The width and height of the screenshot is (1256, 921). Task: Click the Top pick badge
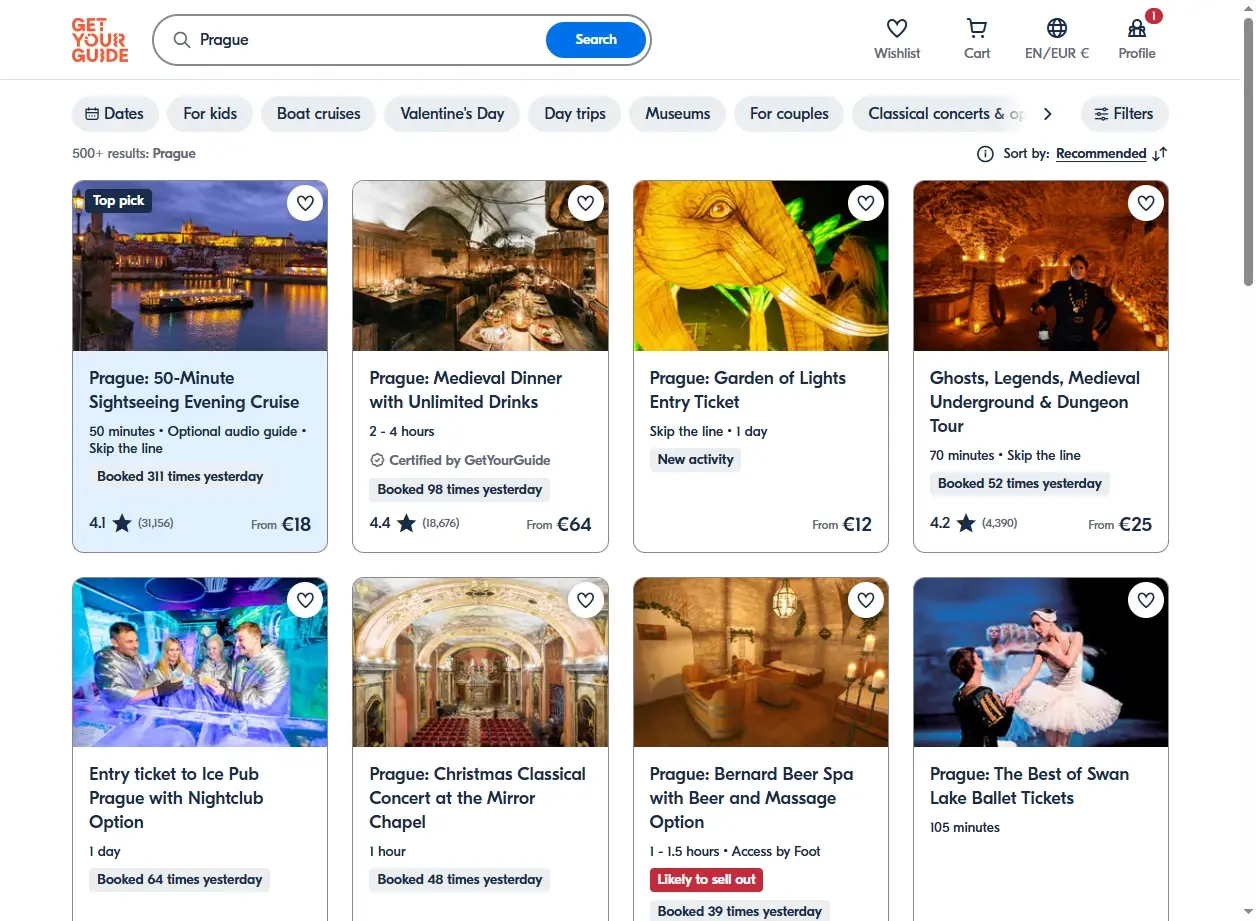(119, 201)
